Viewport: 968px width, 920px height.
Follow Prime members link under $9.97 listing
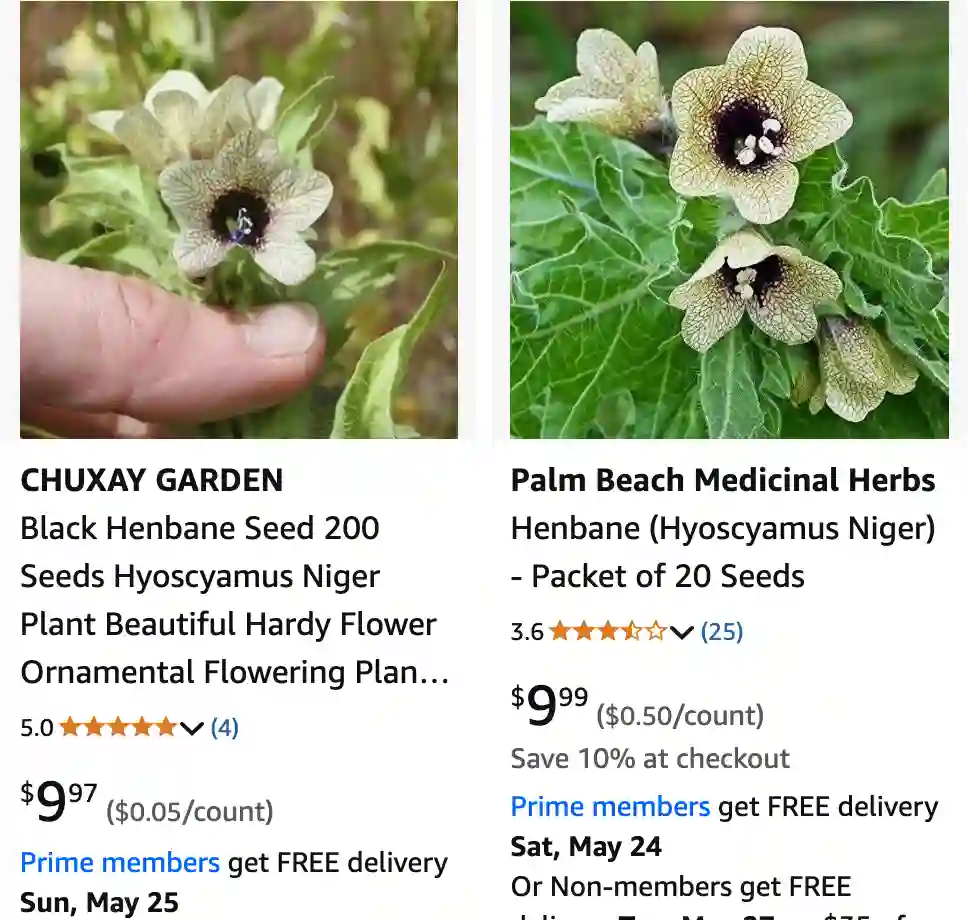point(120,863)
